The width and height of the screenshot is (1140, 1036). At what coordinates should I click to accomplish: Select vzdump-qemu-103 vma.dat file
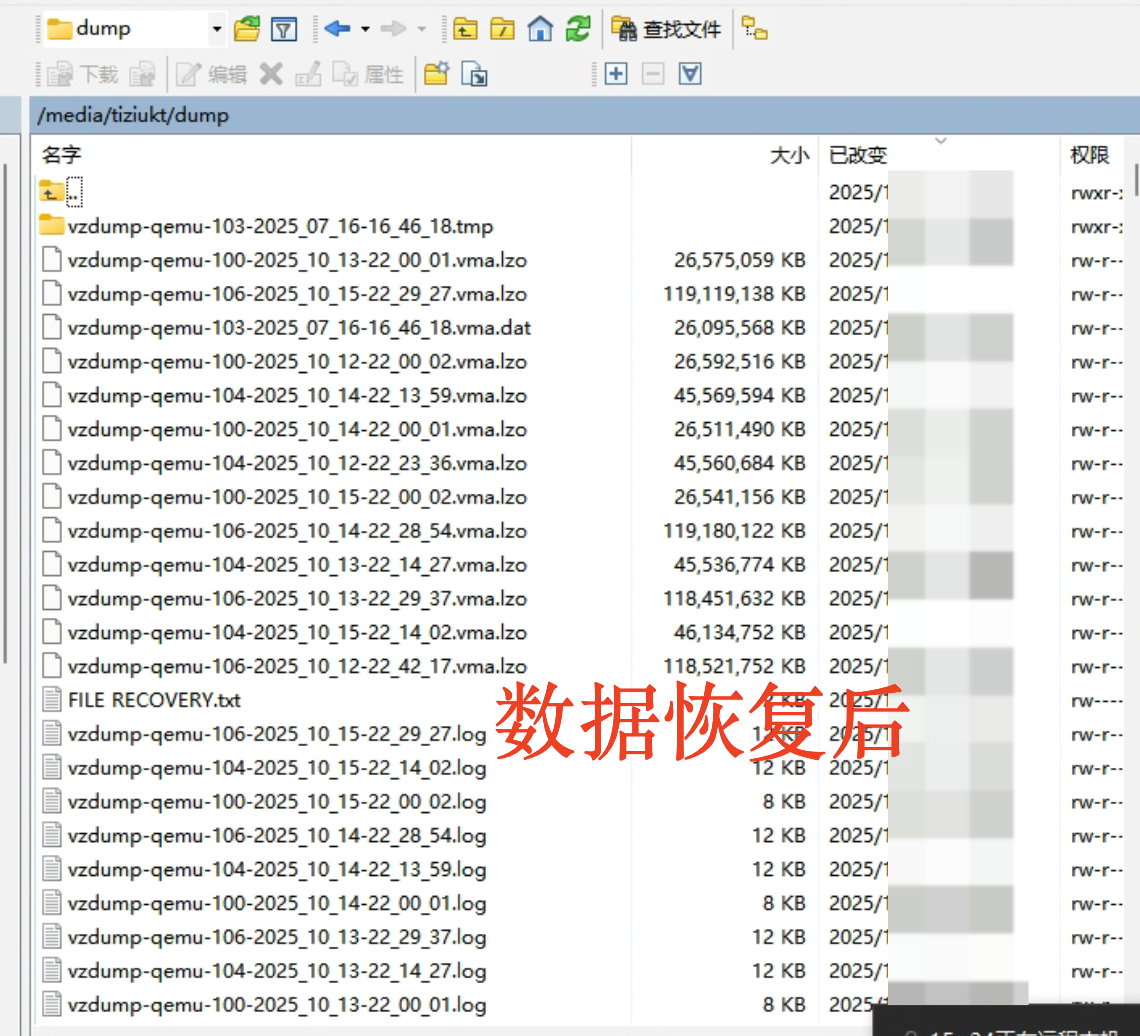[299, 328]
